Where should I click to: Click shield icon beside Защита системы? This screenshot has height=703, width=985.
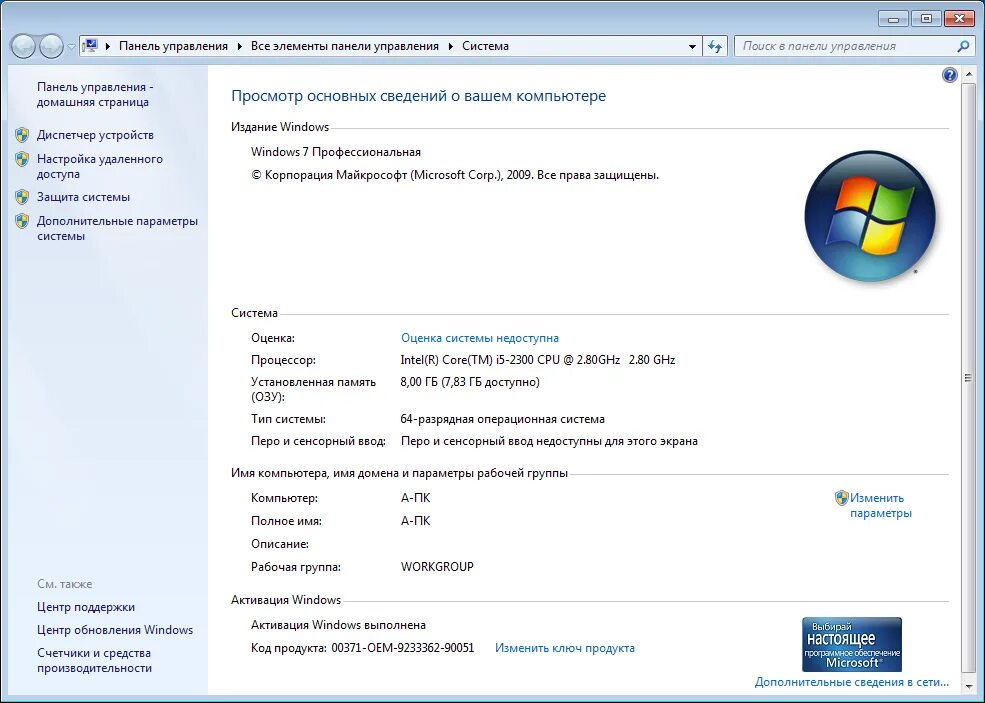point(22,197)
